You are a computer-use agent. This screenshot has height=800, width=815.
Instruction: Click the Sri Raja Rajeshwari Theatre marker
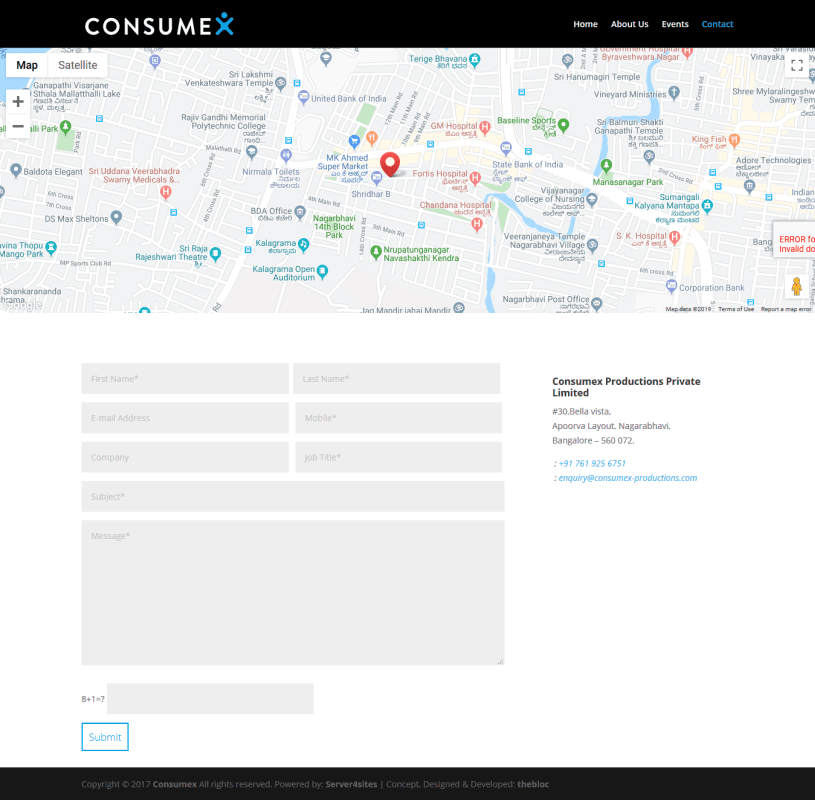[215, 254]
